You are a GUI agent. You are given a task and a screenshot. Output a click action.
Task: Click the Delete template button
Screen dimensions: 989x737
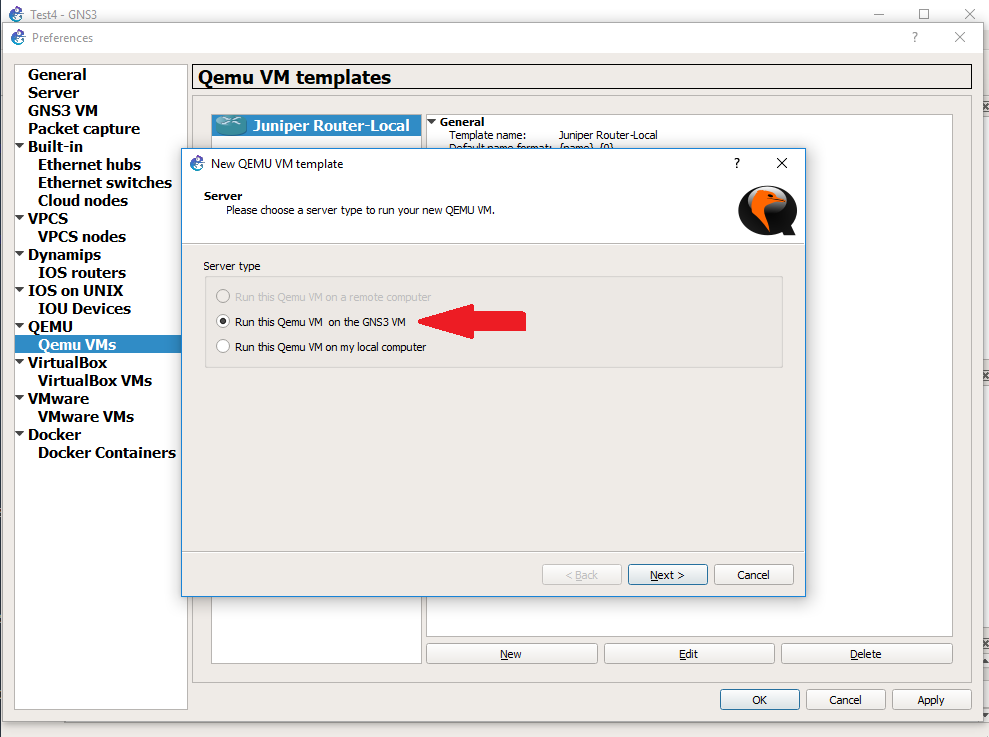click(866, 654)
